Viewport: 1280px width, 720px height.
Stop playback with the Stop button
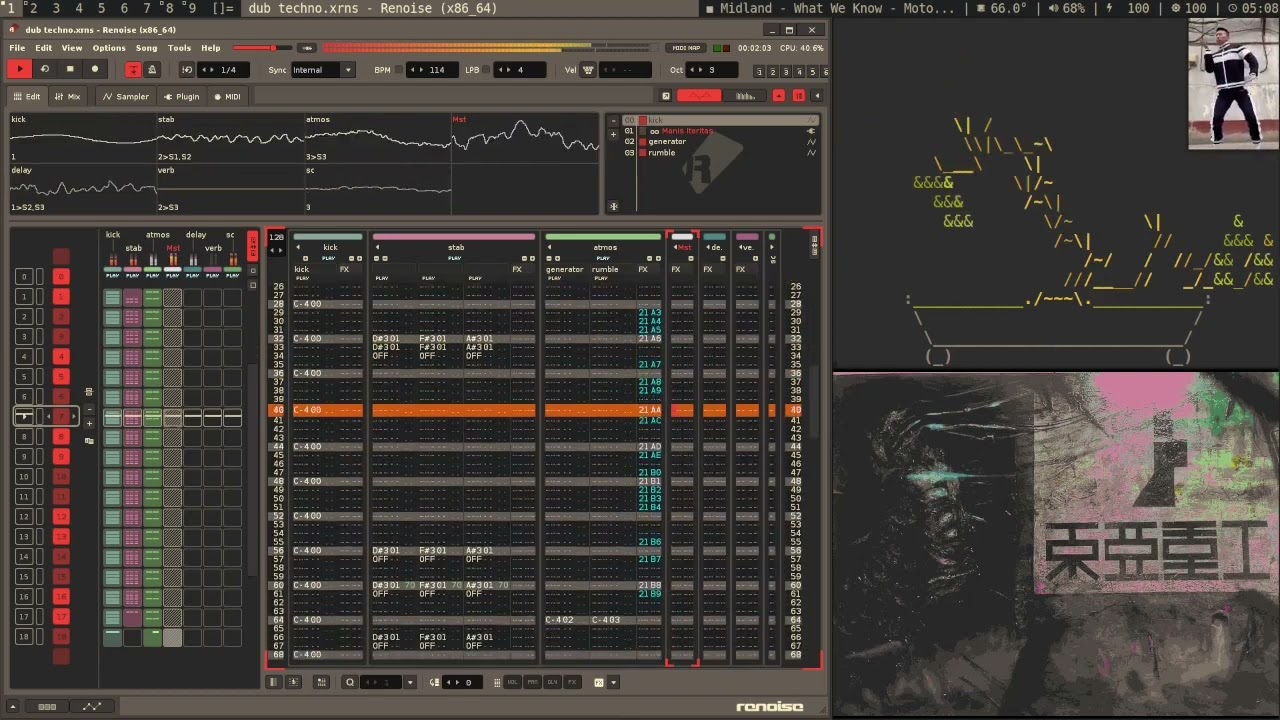click(70, 69)
